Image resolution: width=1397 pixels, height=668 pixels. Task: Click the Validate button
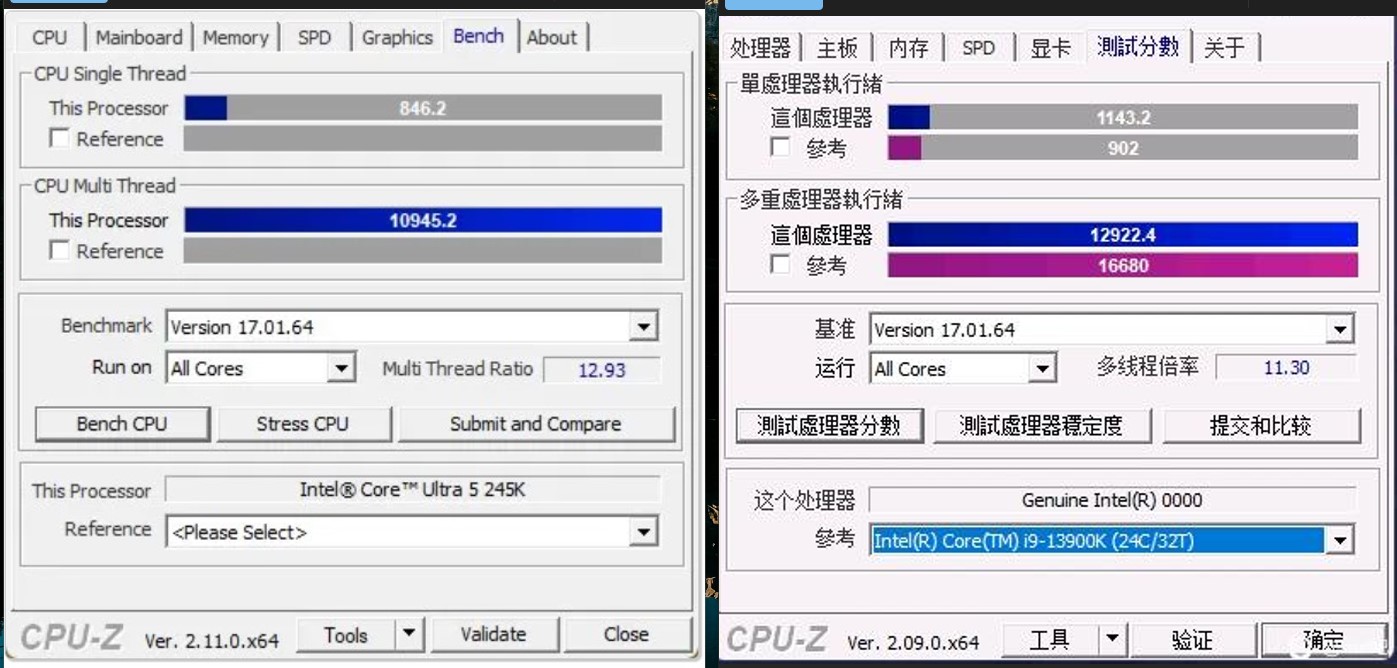click(x=493, y=634)
